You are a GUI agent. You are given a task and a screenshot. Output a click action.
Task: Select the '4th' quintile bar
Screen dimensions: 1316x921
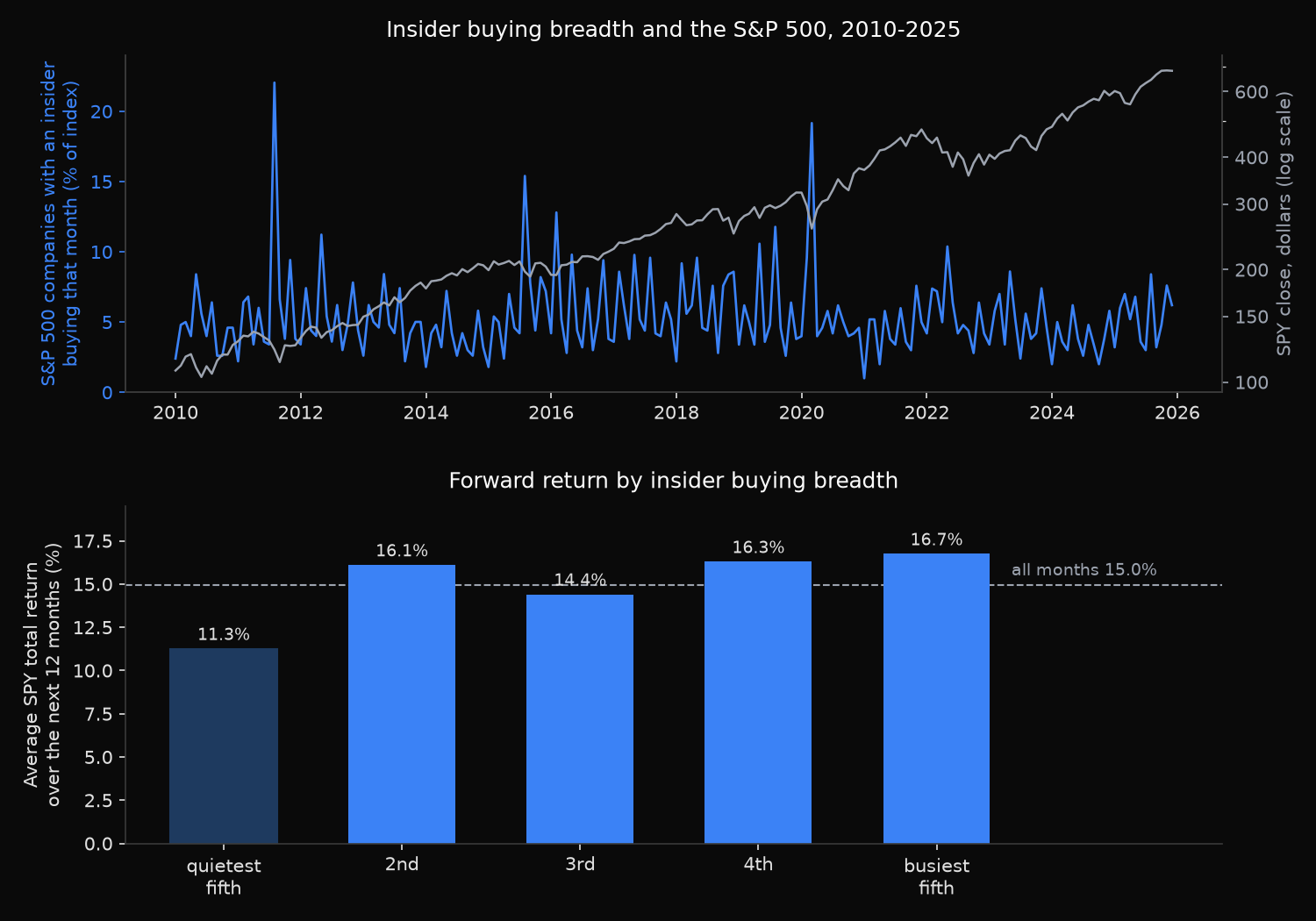pyautogui.click(x=758, y=703)
